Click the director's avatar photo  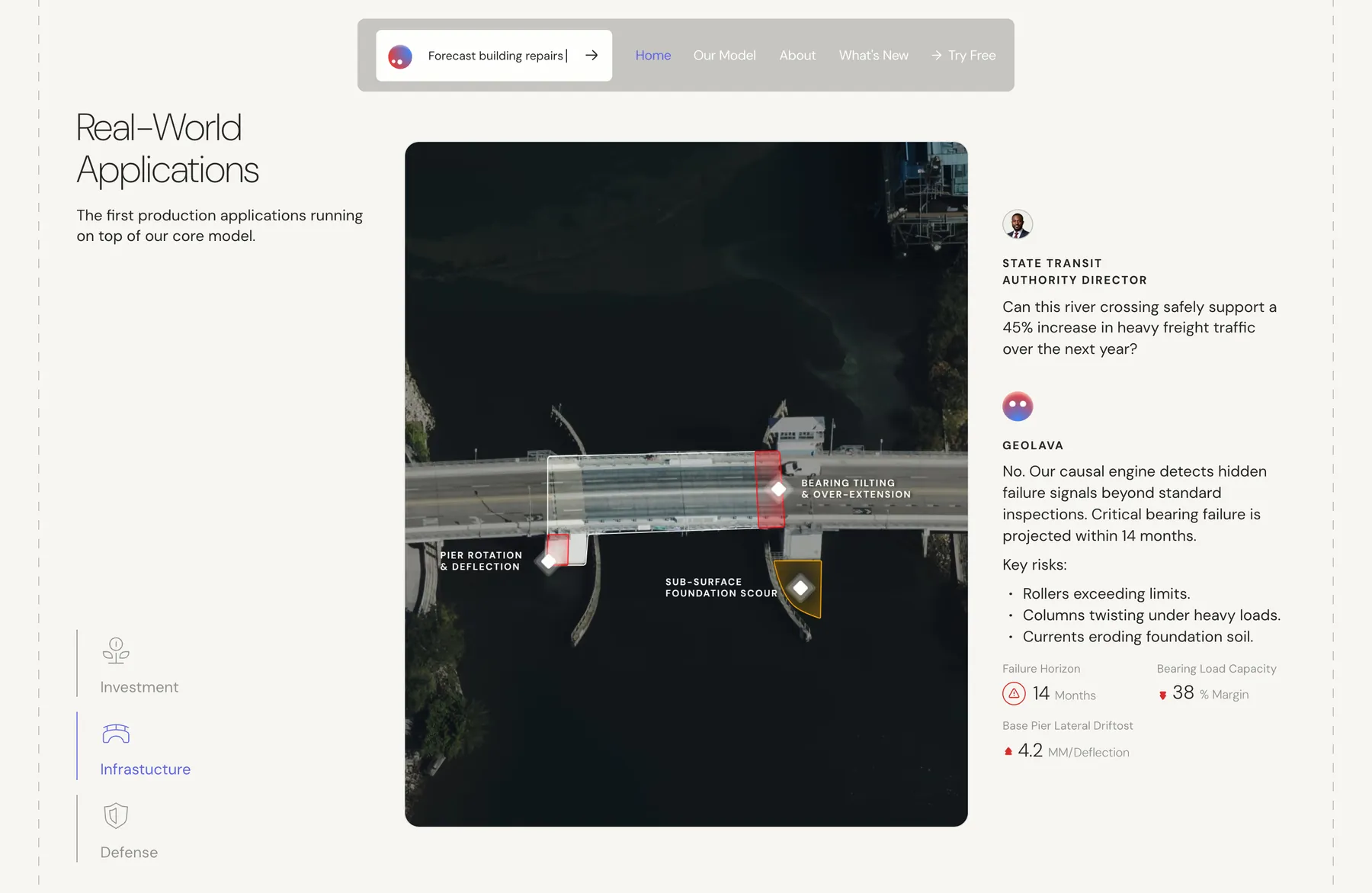point(1018,224)
